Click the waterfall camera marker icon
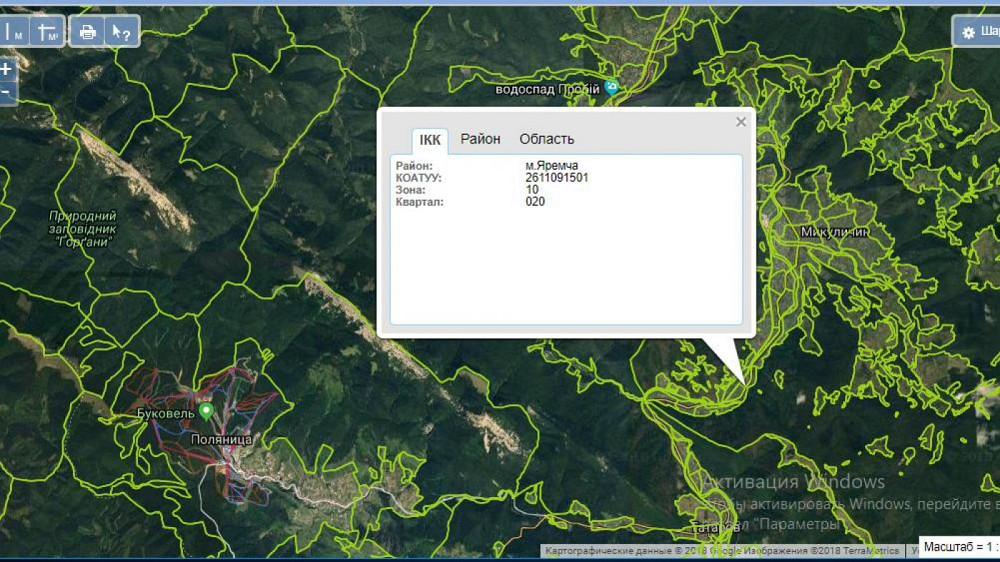 (612, 88)
